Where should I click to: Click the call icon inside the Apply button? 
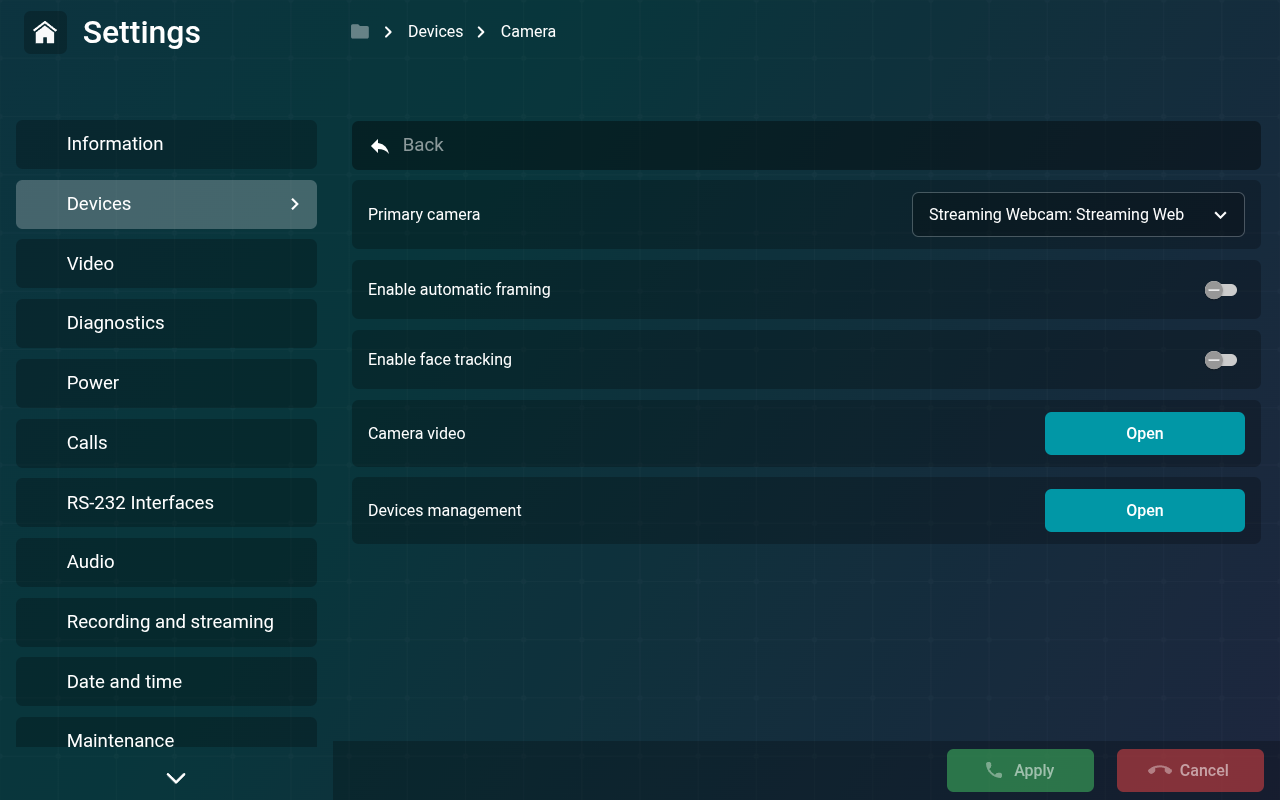point(992,770)
